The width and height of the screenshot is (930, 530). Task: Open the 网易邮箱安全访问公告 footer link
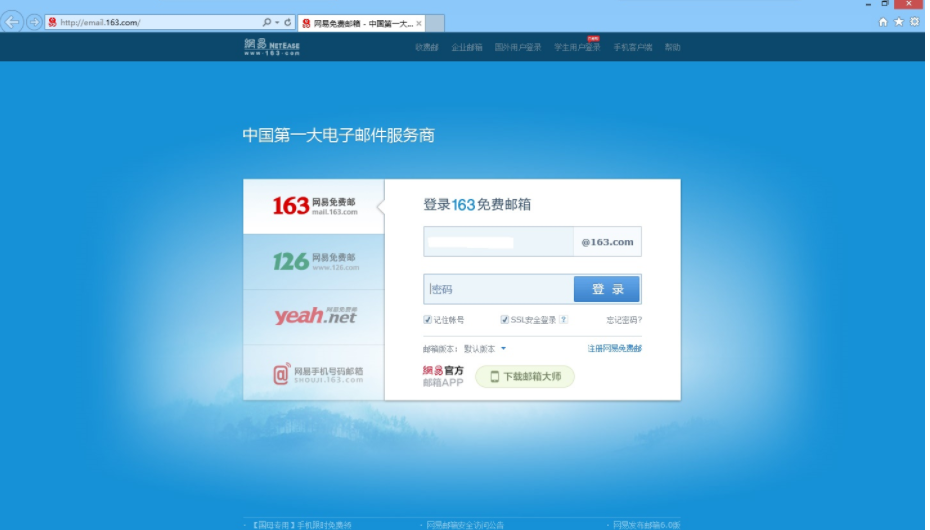click(465, 525)
